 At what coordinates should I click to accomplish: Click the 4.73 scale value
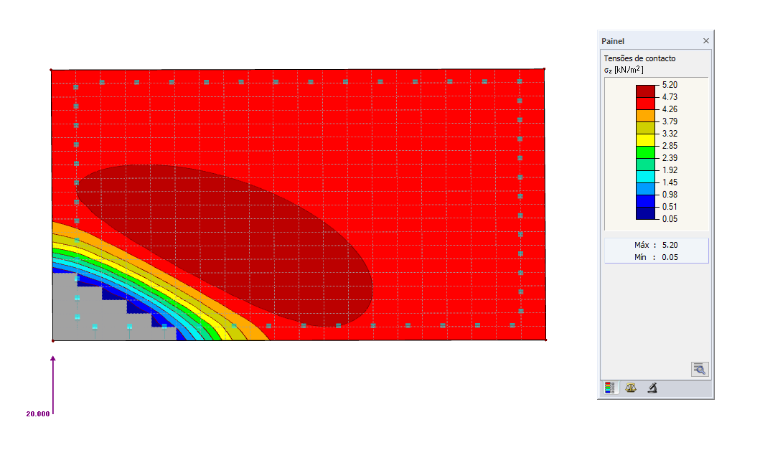pos(670,97)
